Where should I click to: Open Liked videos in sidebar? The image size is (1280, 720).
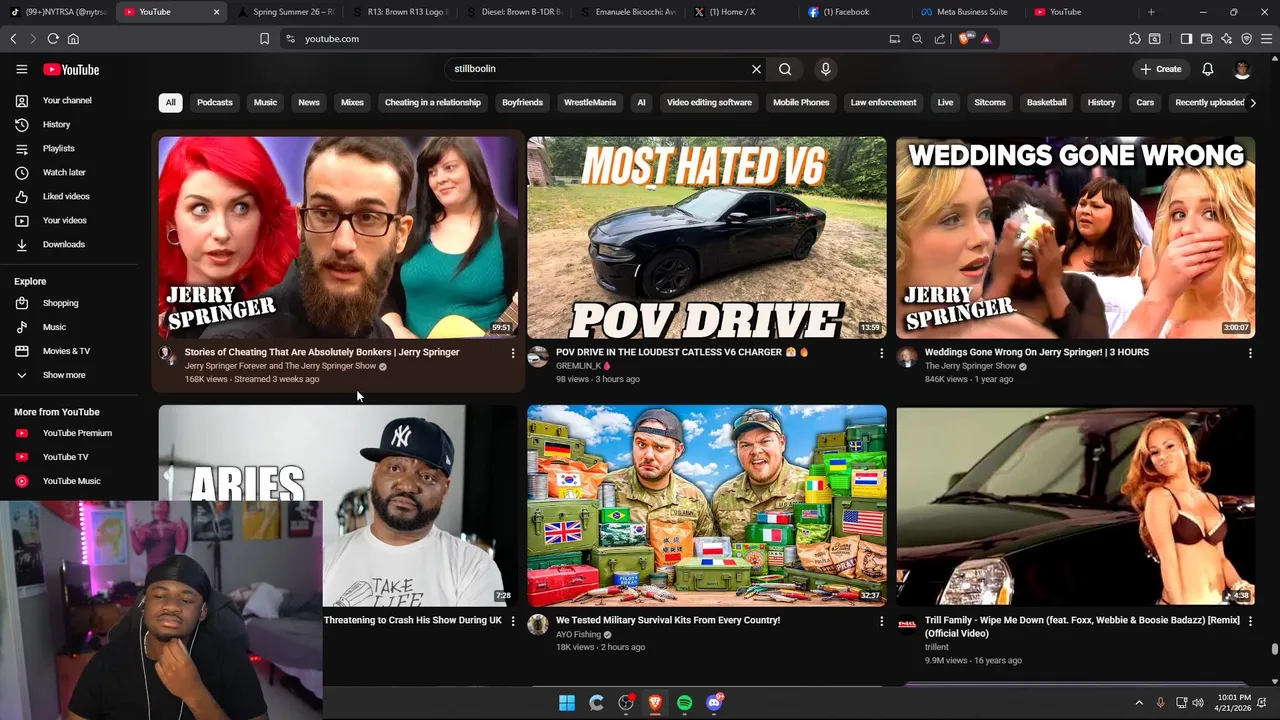pyautogui.click(x=68, y=196)
